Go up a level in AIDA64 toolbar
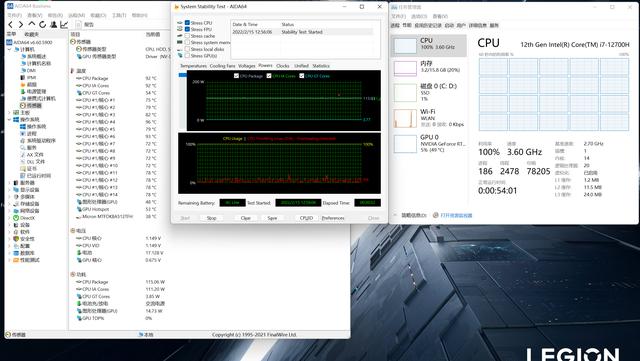Viewport: 640px width, 361px height. [x=32, y=25]
